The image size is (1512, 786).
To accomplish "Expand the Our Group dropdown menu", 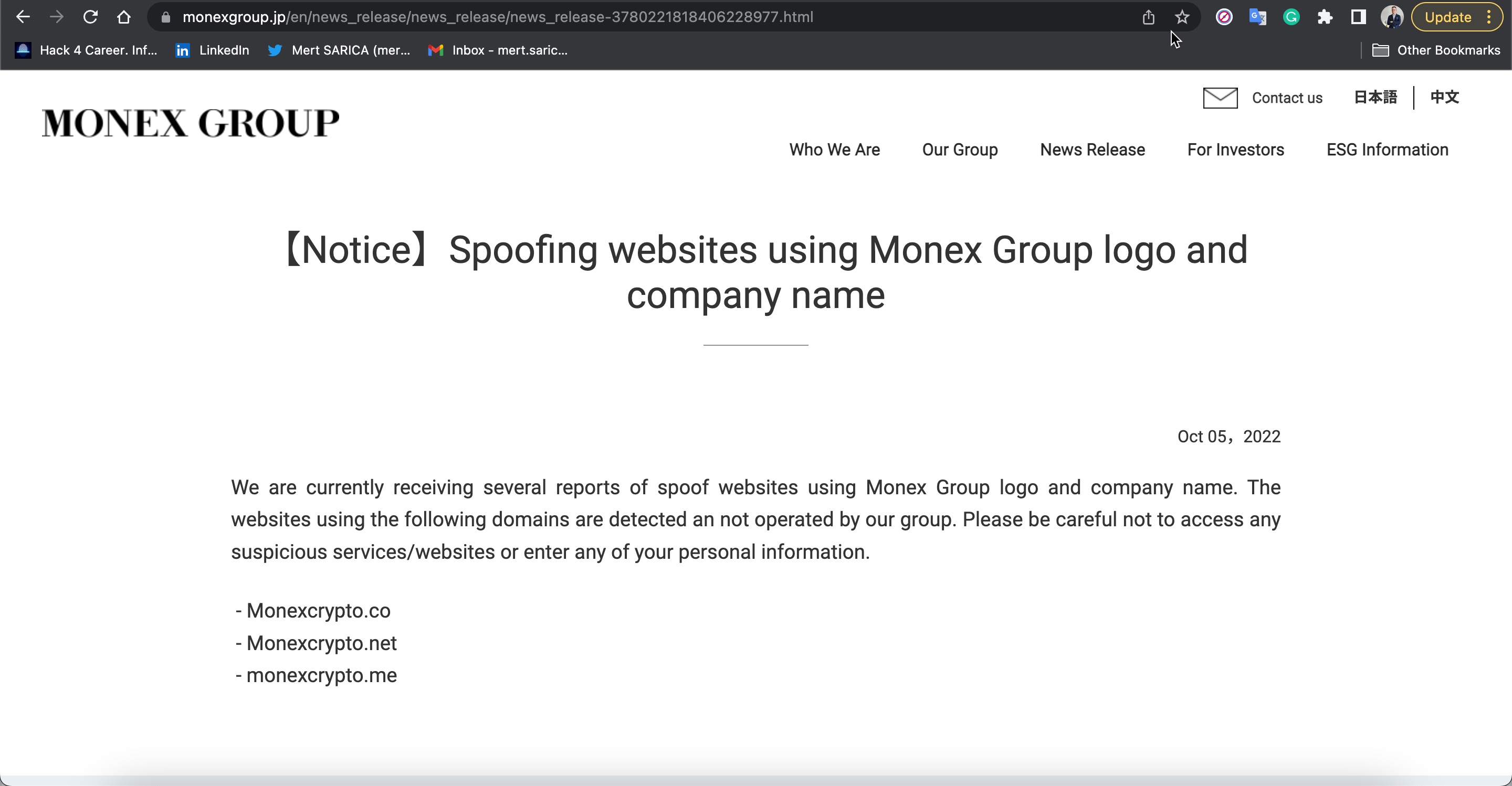I will point(960,150).
